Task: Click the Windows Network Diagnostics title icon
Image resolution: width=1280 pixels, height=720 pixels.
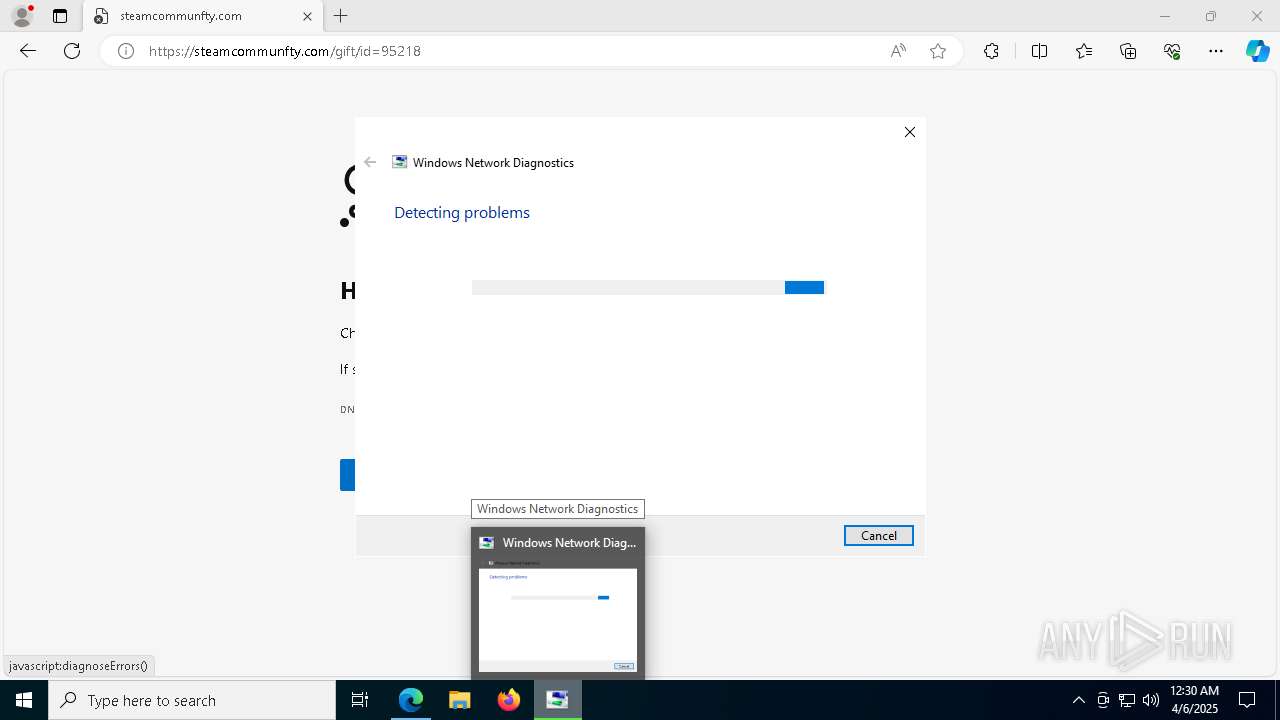Action: click(x=400, y=162)
